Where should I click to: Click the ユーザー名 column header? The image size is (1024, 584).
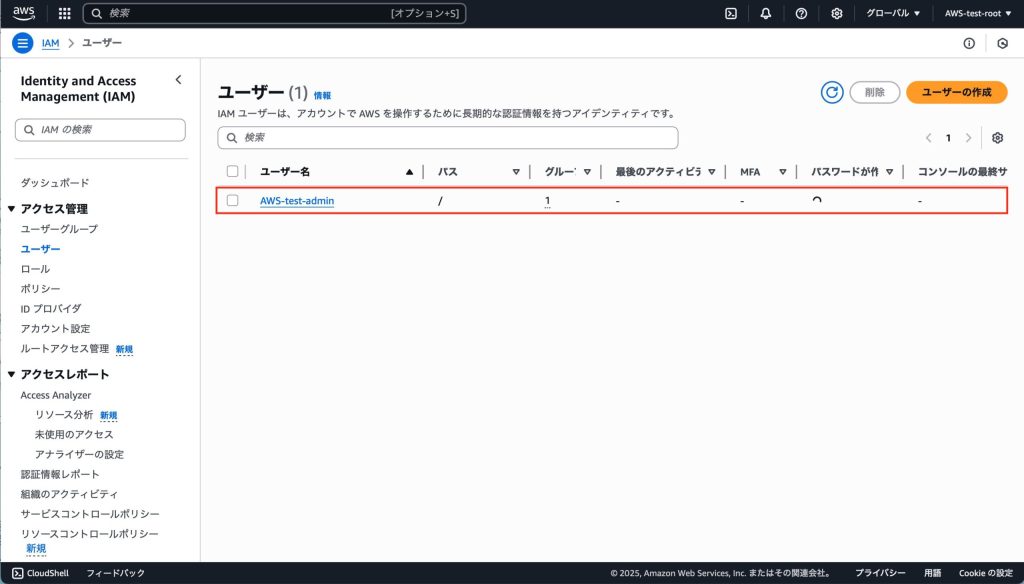click(285, 172)
